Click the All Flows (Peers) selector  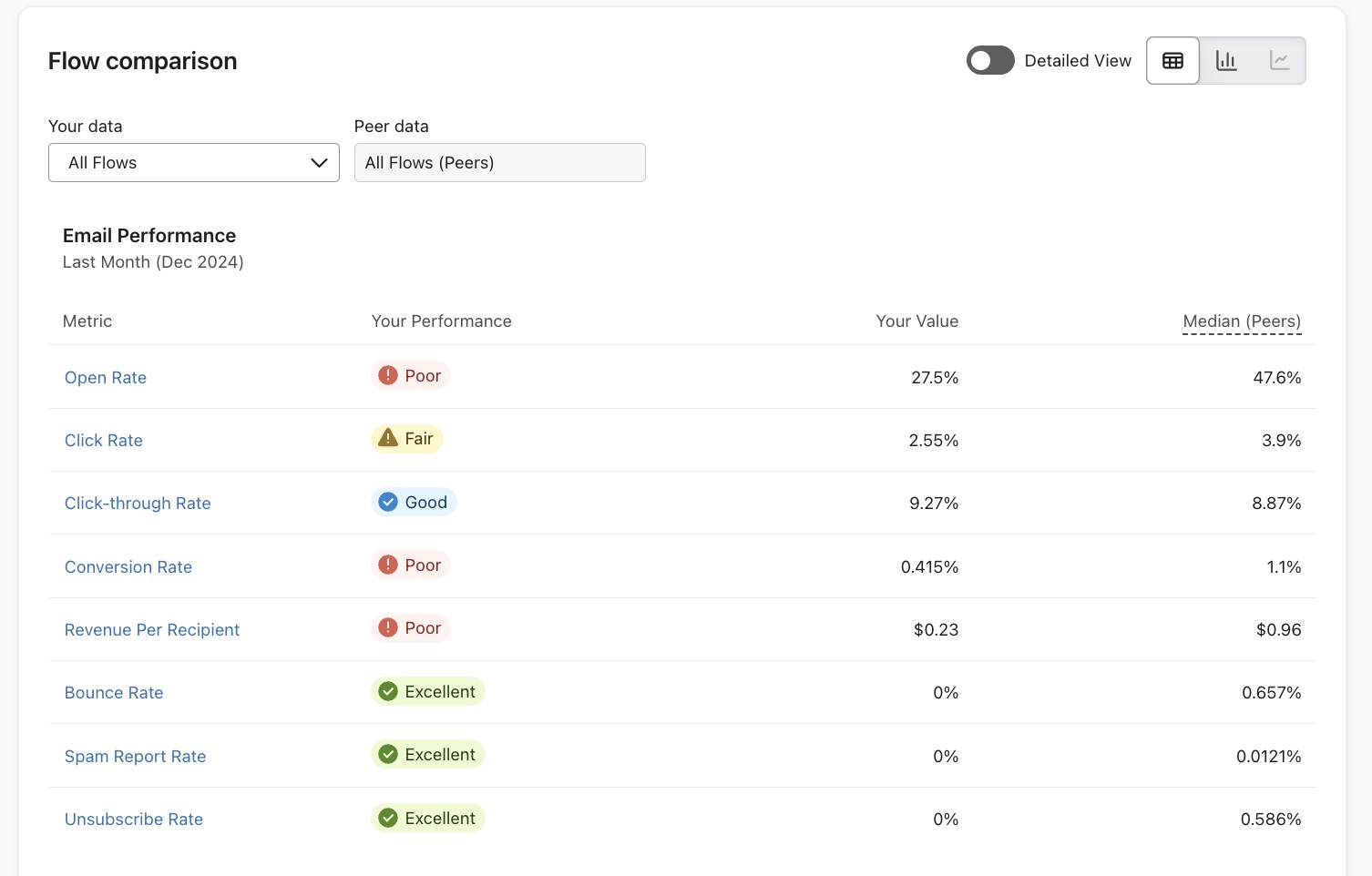pos(499,162)
